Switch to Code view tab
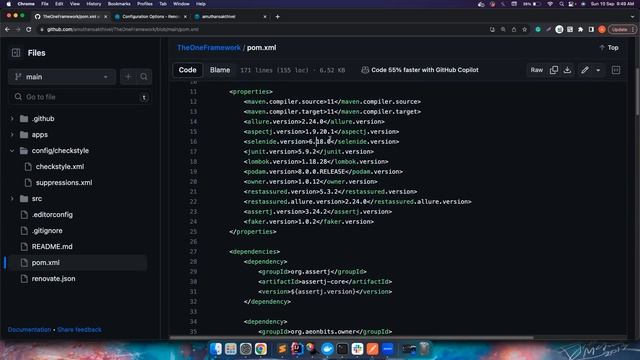 tap(187, 70)
